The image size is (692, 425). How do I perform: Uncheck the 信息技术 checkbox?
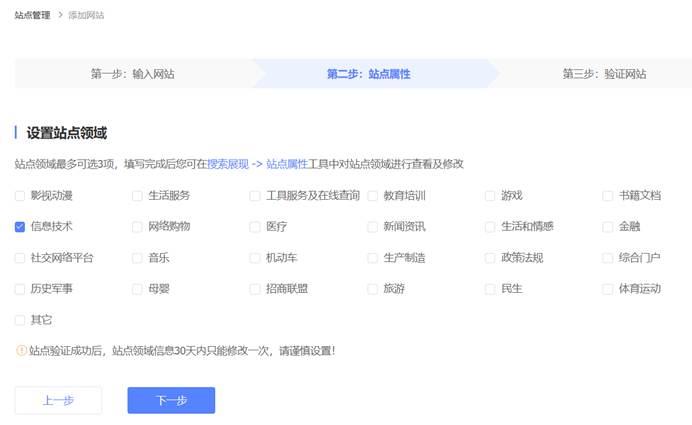[x=20, y=227]
